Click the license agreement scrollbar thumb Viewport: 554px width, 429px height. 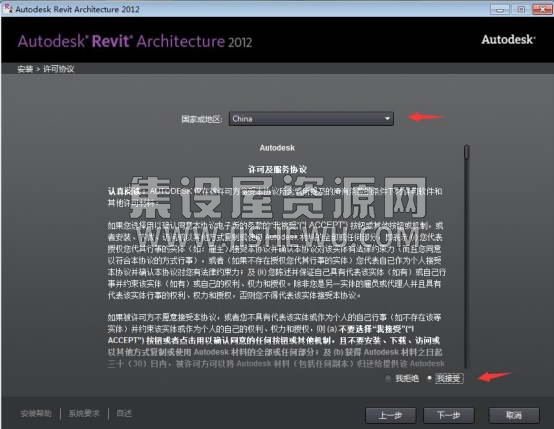click(467, 152)
